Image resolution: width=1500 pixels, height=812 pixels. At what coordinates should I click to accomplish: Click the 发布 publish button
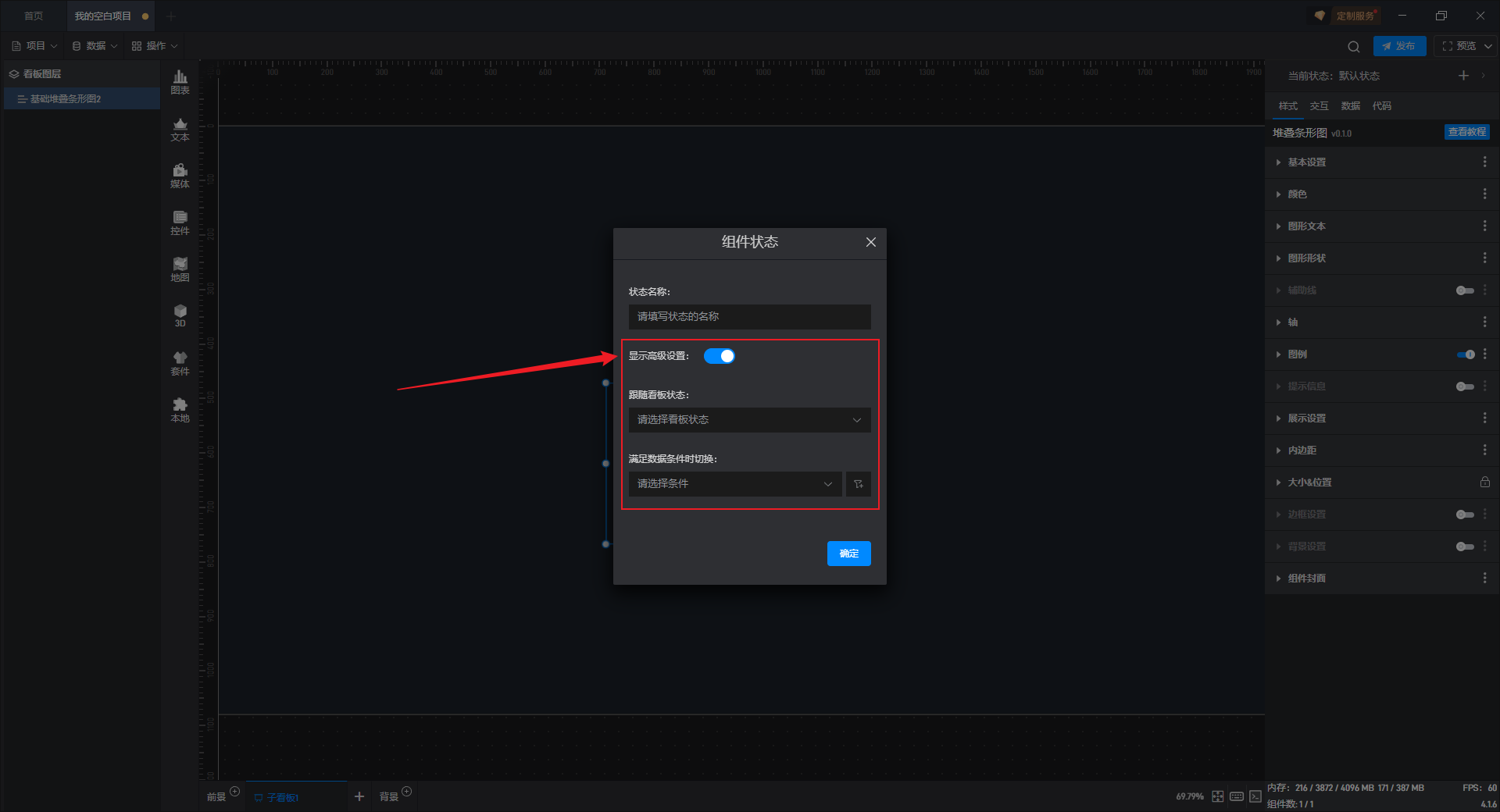[1399, 46]
